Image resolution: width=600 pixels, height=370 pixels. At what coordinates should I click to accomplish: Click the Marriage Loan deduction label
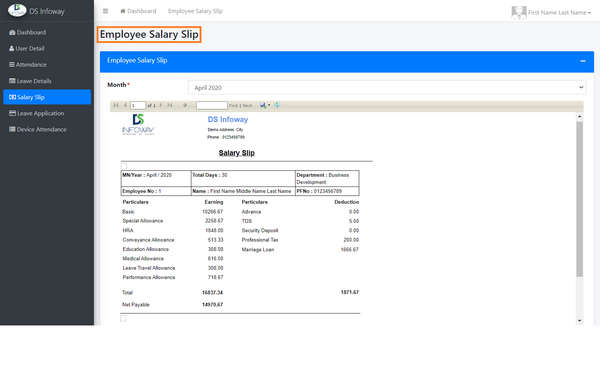(258, 249)
